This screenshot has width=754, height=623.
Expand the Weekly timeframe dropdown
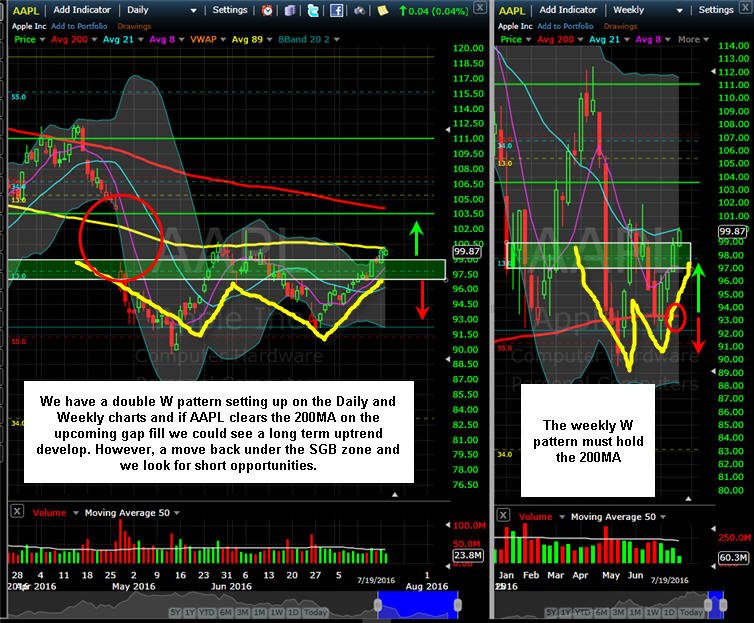click(x=679, y=11)
